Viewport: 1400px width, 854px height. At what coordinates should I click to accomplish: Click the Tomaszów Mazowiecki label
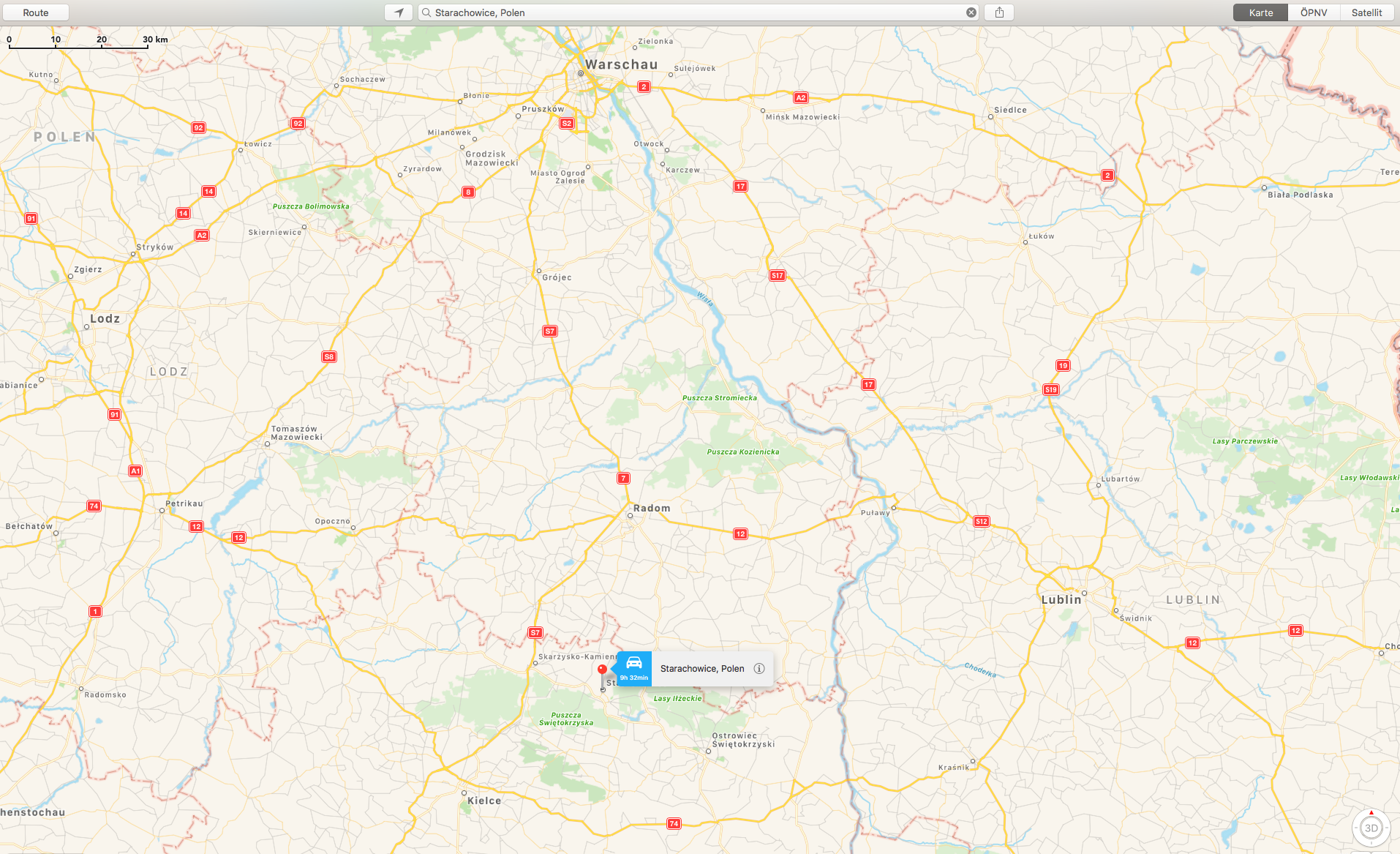296,433
